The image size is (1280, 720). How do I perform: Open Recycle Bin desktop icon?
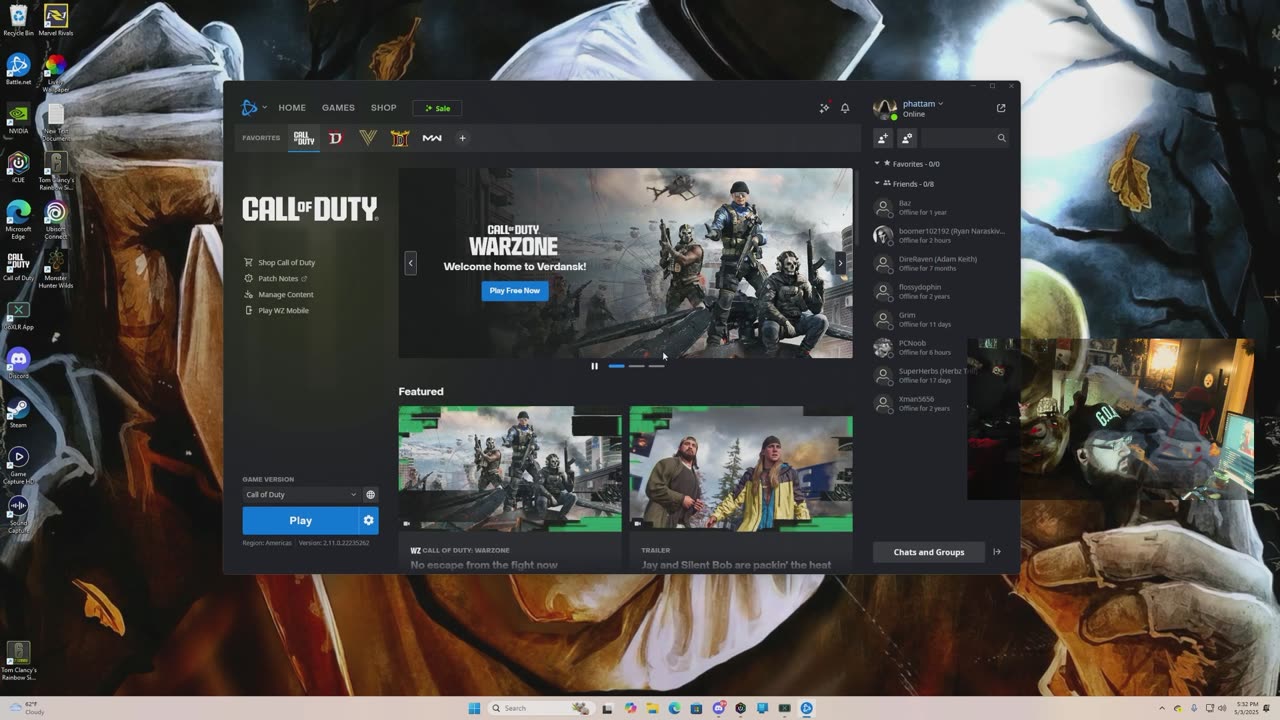[x=18, y=20]
